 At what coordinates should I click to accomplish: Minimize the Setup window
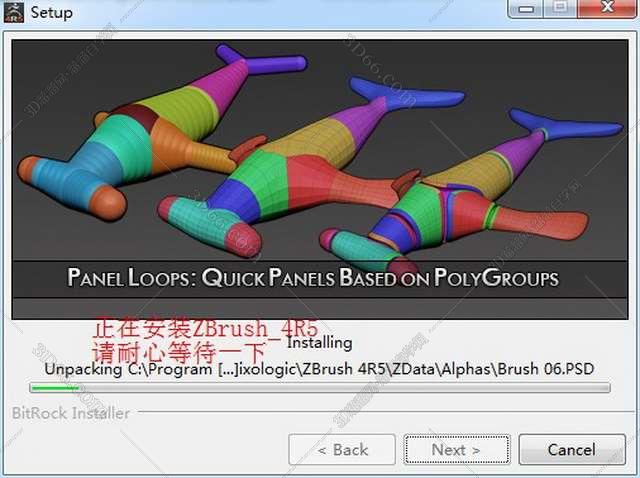(x=526, y=8)
